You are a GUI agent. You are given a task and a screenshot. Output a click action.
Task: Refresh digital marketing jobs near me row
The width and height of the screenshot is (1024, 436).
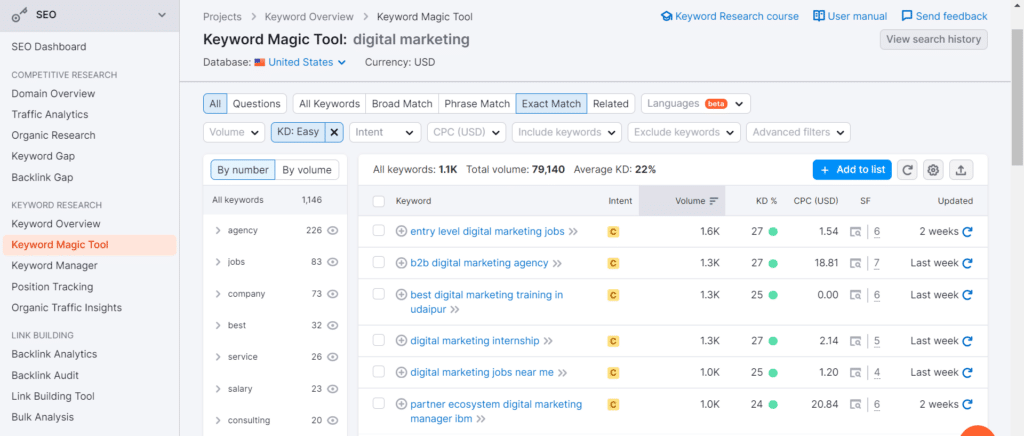coord(967,372)
